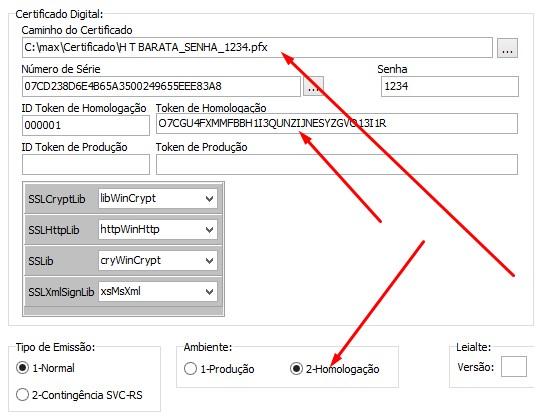Expand SSLib dropdown arrow

[209, 260]
